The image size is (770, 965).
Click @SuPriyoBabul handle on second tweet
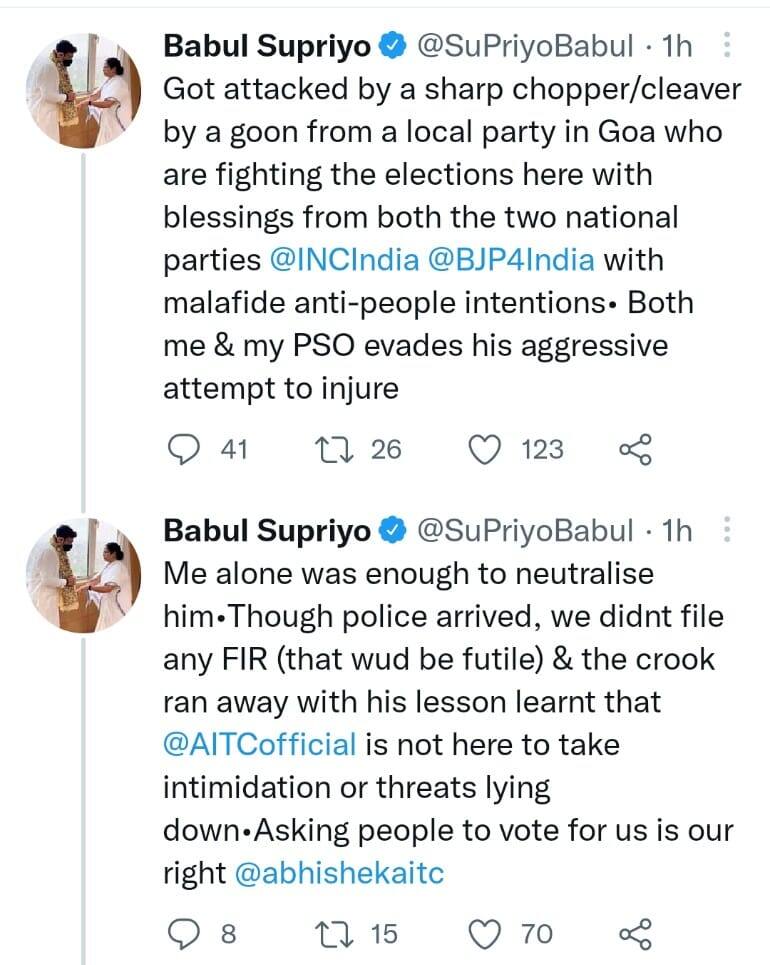[x=524, y=530]
